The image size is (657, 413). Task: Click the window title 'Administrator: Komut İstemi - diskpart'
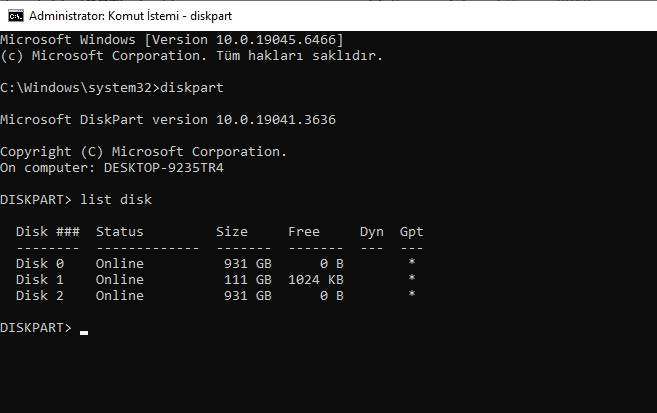coord(130,16)
